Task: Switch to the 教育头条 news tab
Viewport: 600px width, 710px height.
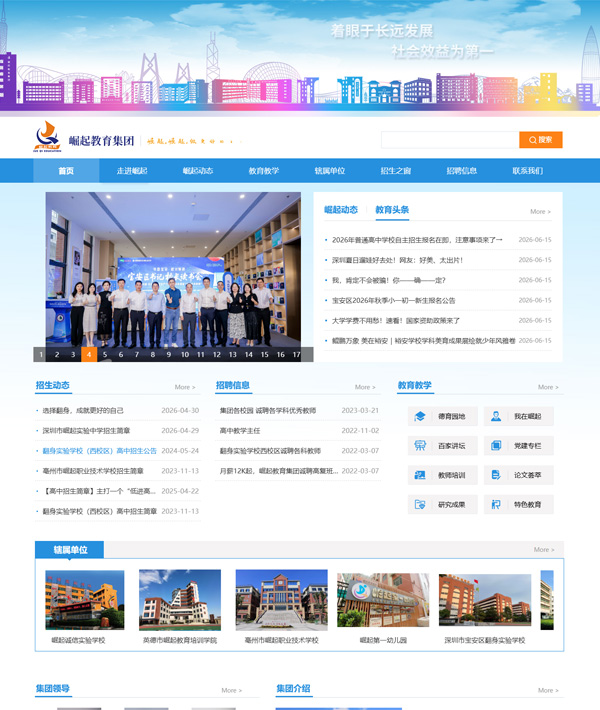Action: [x=392, y=210]
